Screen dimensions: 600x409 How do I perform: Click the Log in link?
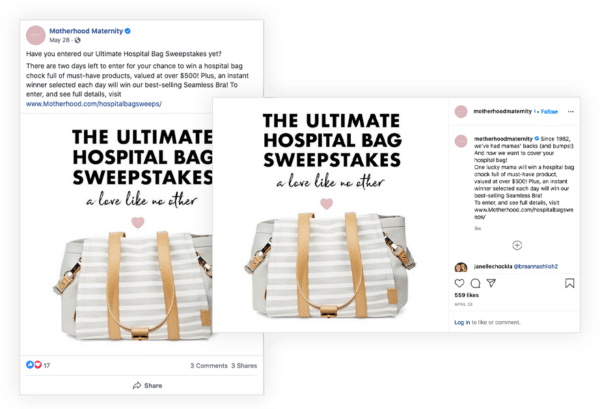(462, 322)
